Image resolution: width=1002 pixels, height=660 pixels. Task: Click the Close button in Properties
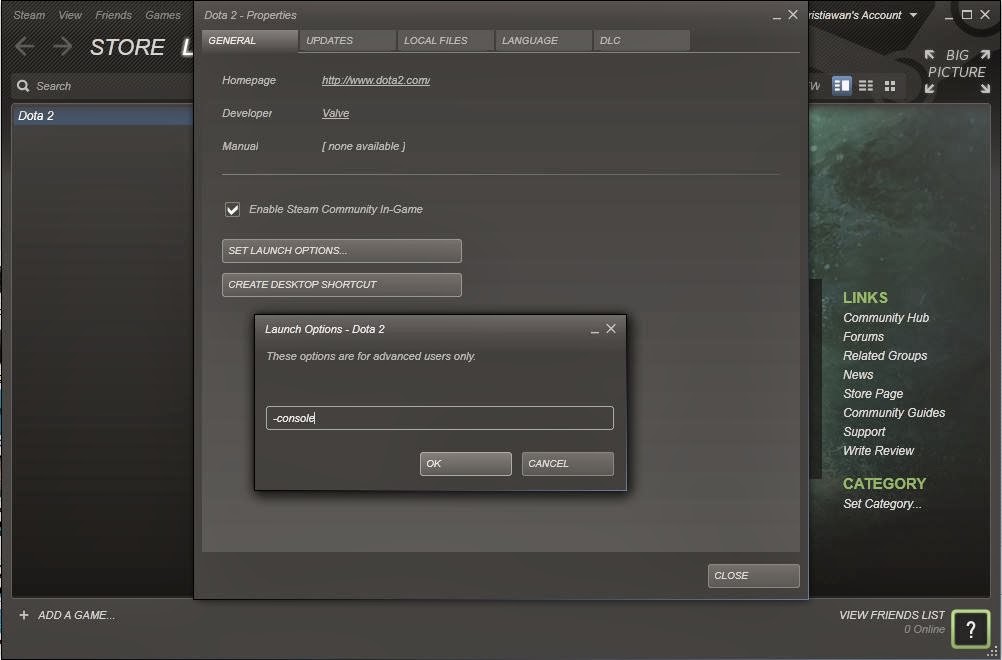pyautogui.click(x=753, y=575)
